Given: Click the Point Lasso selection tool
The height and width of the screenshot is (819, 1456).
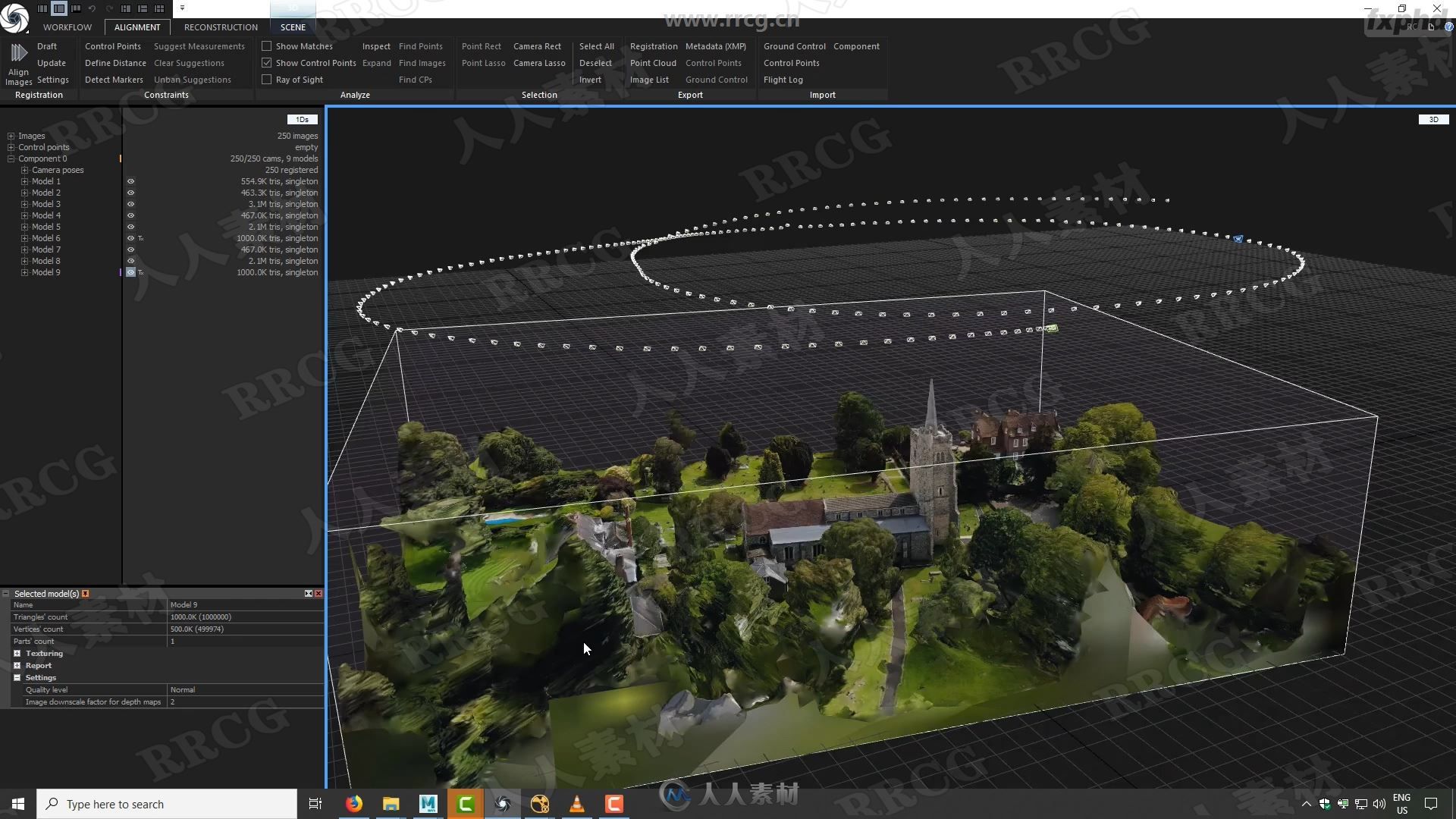Looking at the screenshot, I should [x=482, y=62].
